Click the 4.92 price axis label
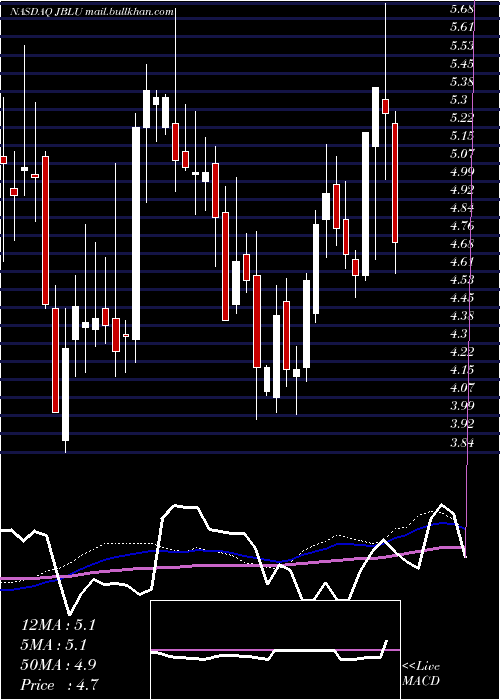The height and width of the screenshot is (700, 500). [x=462, y=190]
